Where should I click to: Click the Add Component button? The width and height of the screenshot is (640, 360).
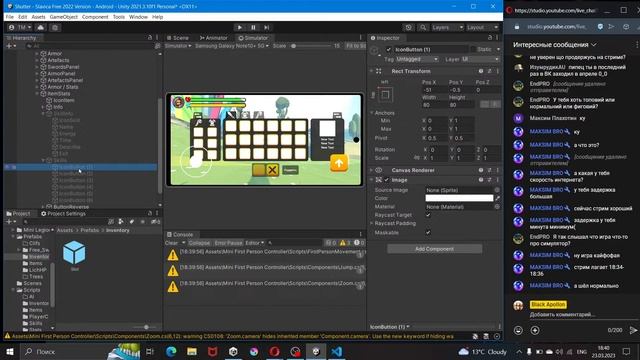(434, 249)
